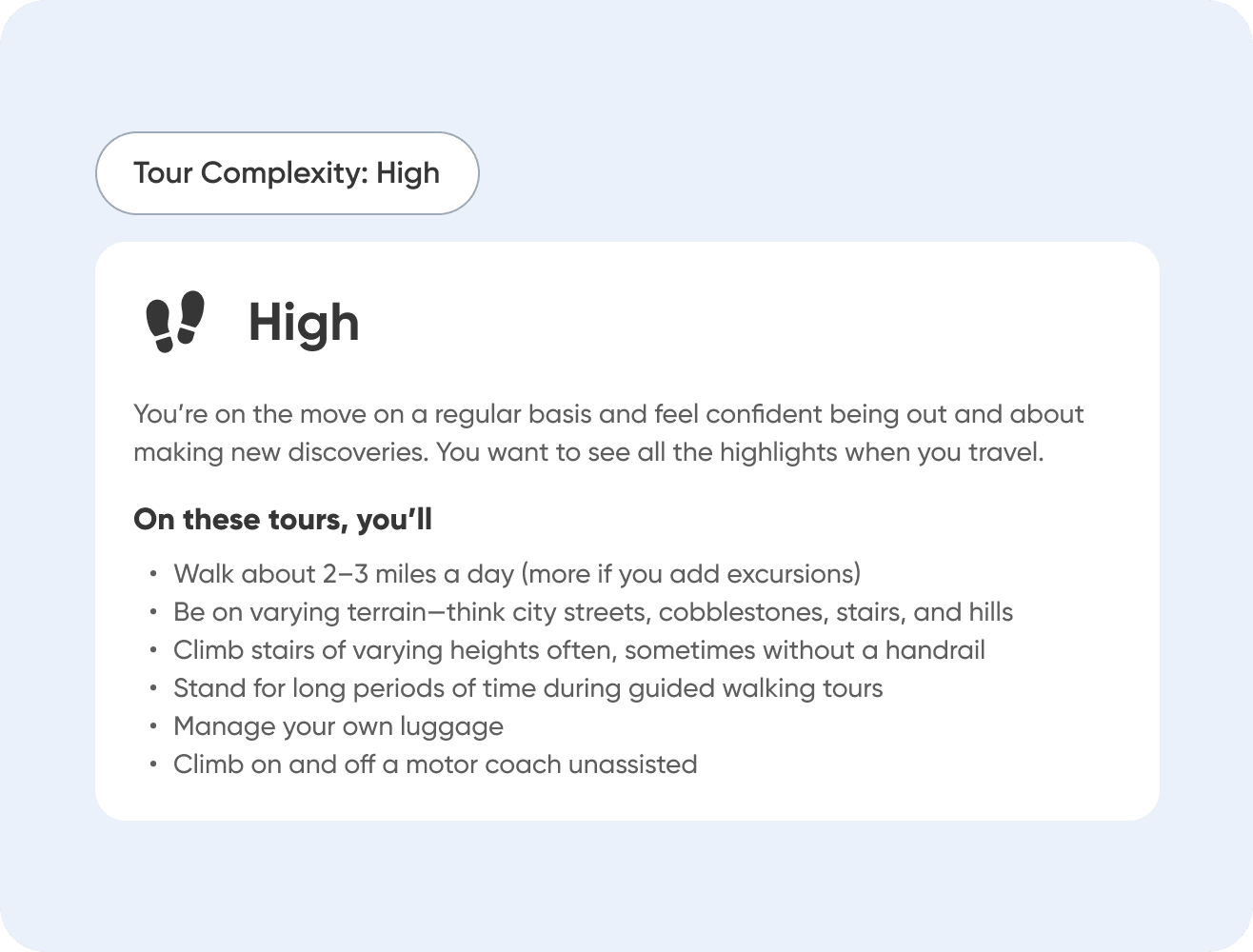
Task: Click the 'You're on the move' description paragraph
Action: pos(608,433)
